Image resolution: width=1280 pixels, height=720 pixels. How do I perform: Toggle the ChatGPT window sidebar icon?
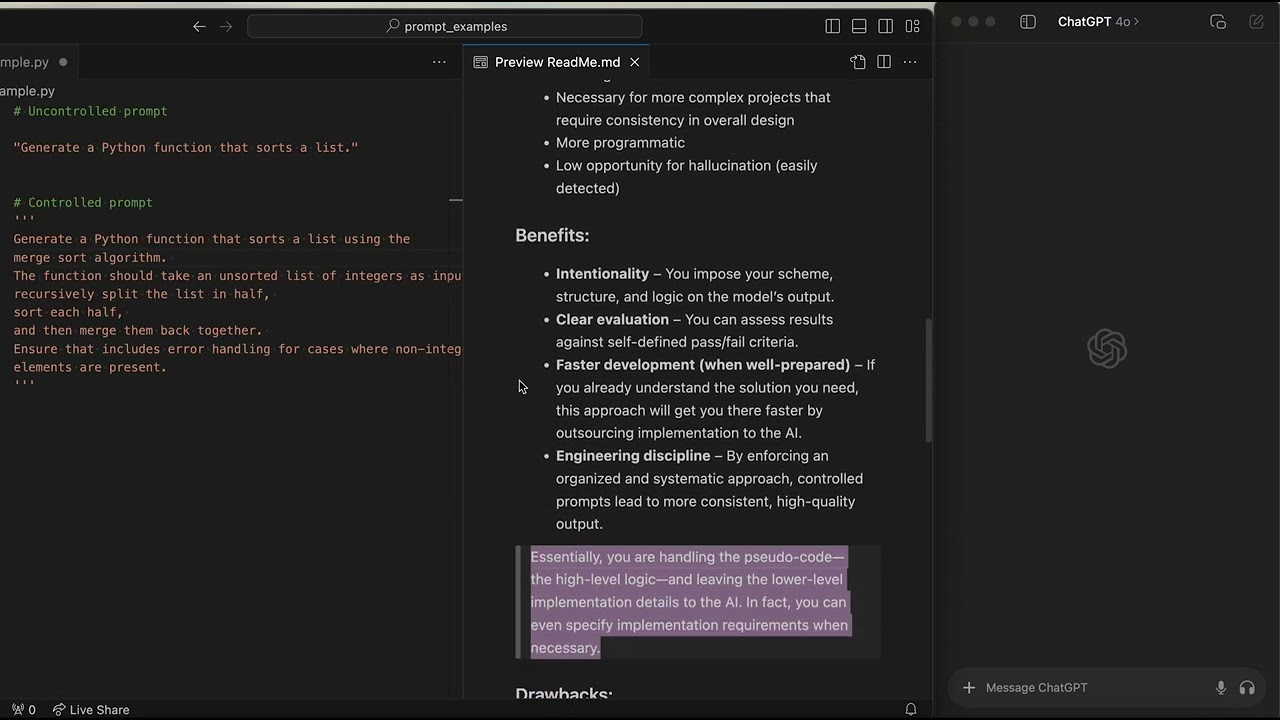pos(1028,22)
